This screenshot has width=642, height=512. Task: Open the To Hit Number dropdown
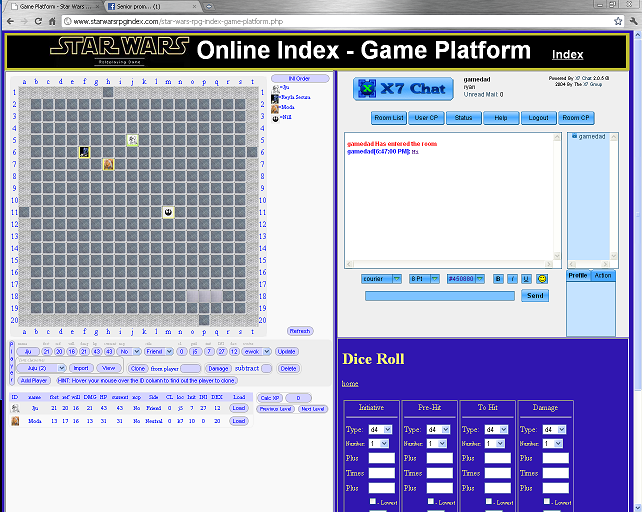click(494, 444)
